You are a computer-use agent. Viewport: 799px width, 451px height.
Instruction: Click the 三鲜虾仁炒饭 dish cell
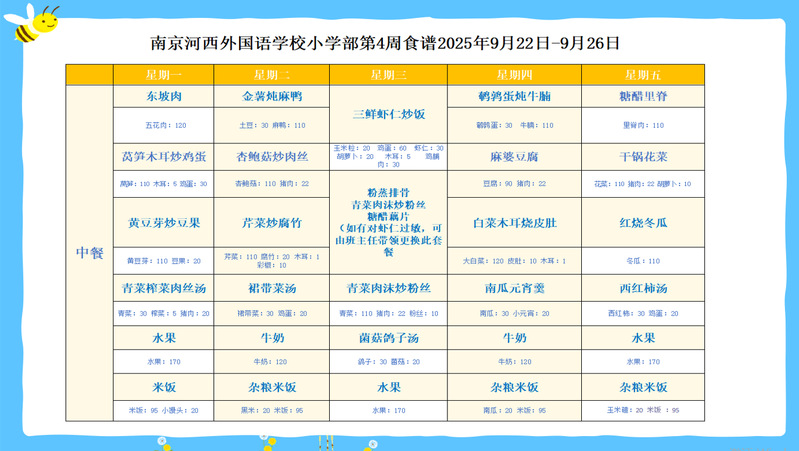[388, 114]
